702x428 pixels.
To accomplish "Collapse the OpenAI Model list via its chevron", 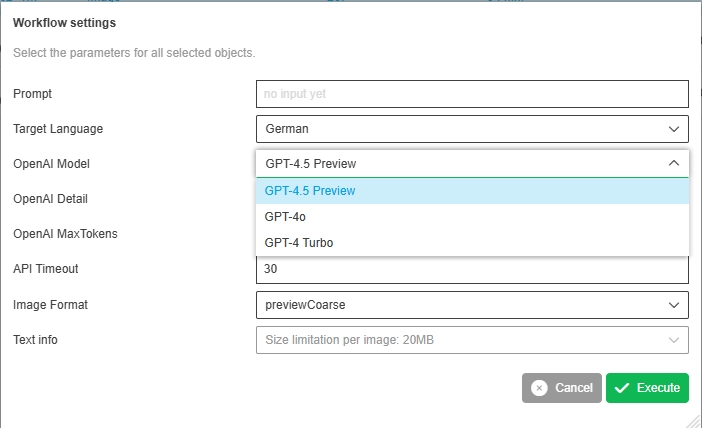I will click(x=673, y=163).
